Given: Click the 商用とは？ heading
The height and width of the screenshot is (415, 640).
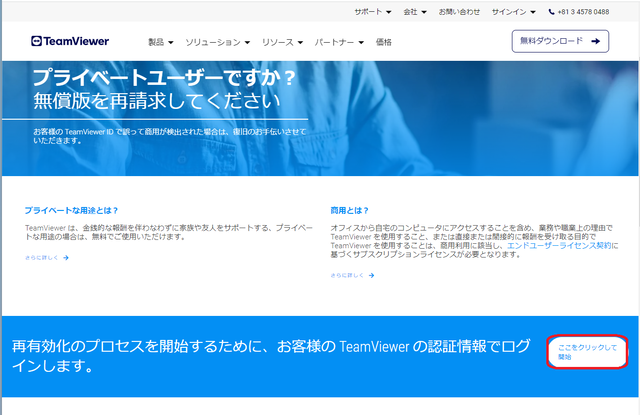Looking at the screenshot, I should [x=349, y=211].
